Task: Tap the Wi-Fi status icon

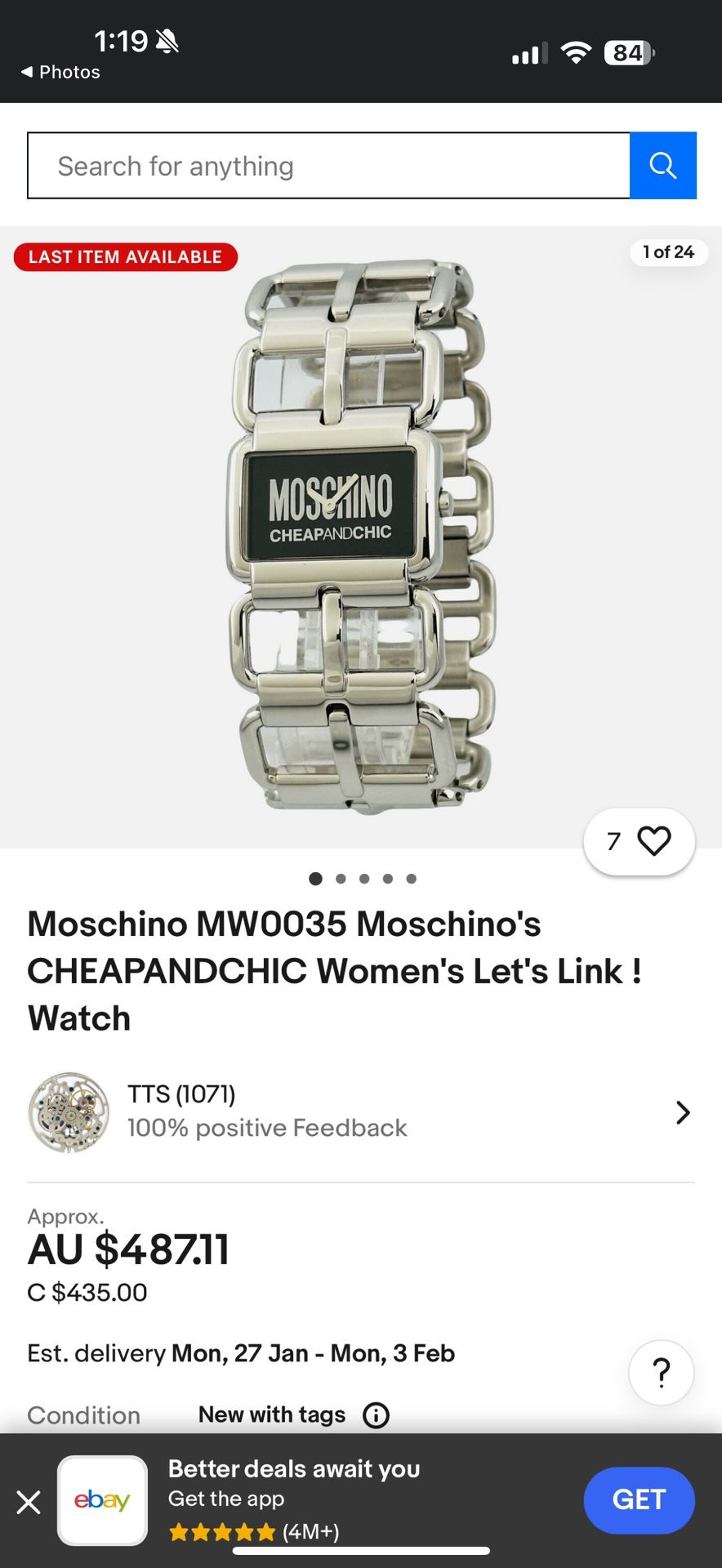Action: tap(576, 53)
